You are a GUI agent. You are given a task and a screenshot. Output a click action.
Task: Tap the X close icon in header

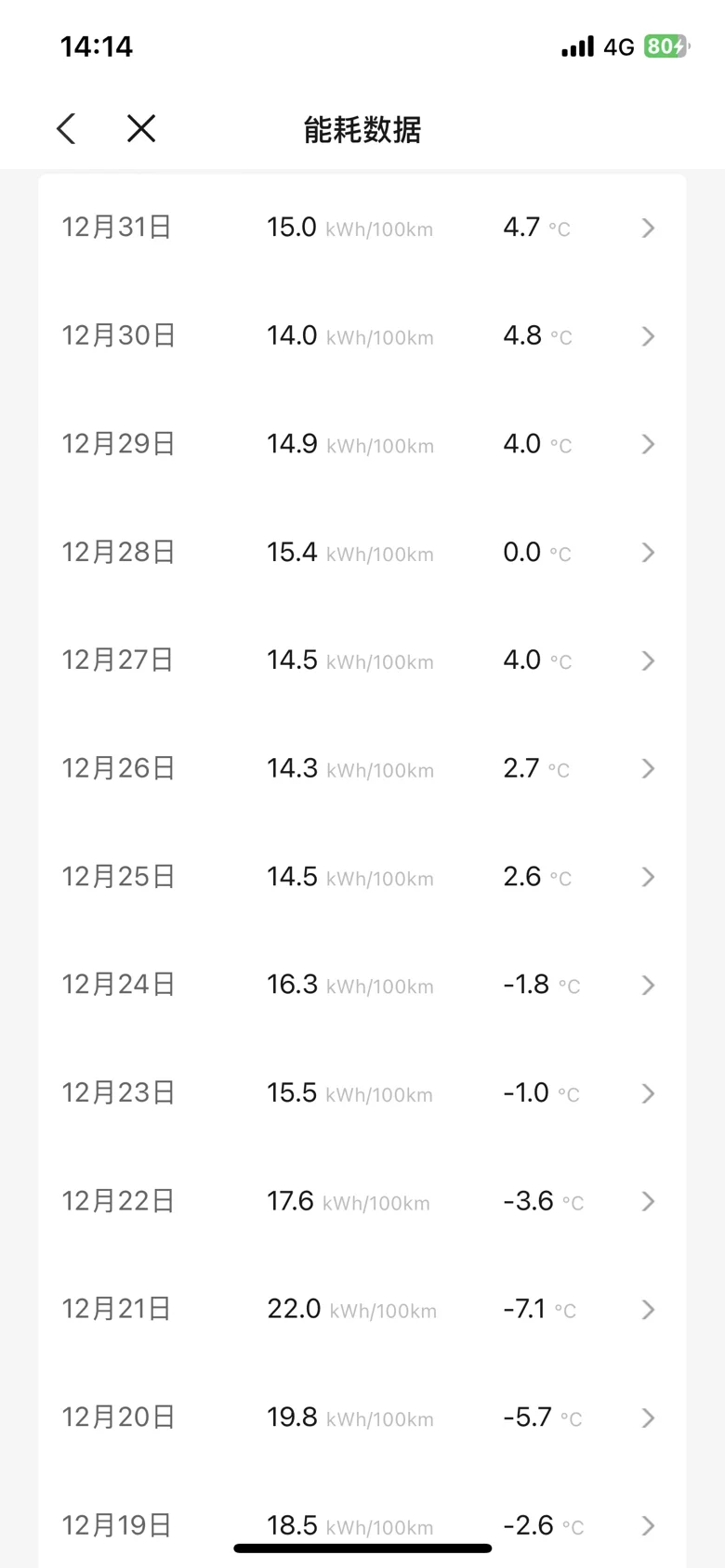[x=141, y=128]
